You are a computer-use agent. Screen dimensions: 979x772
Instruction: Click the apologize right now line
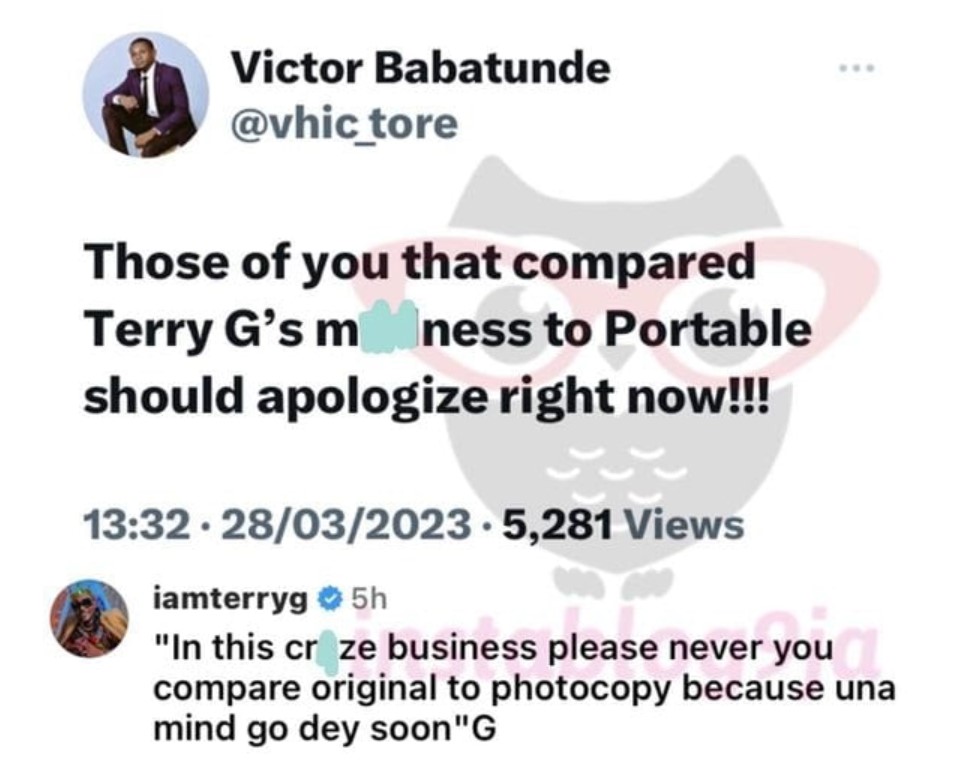pos(426,398)
